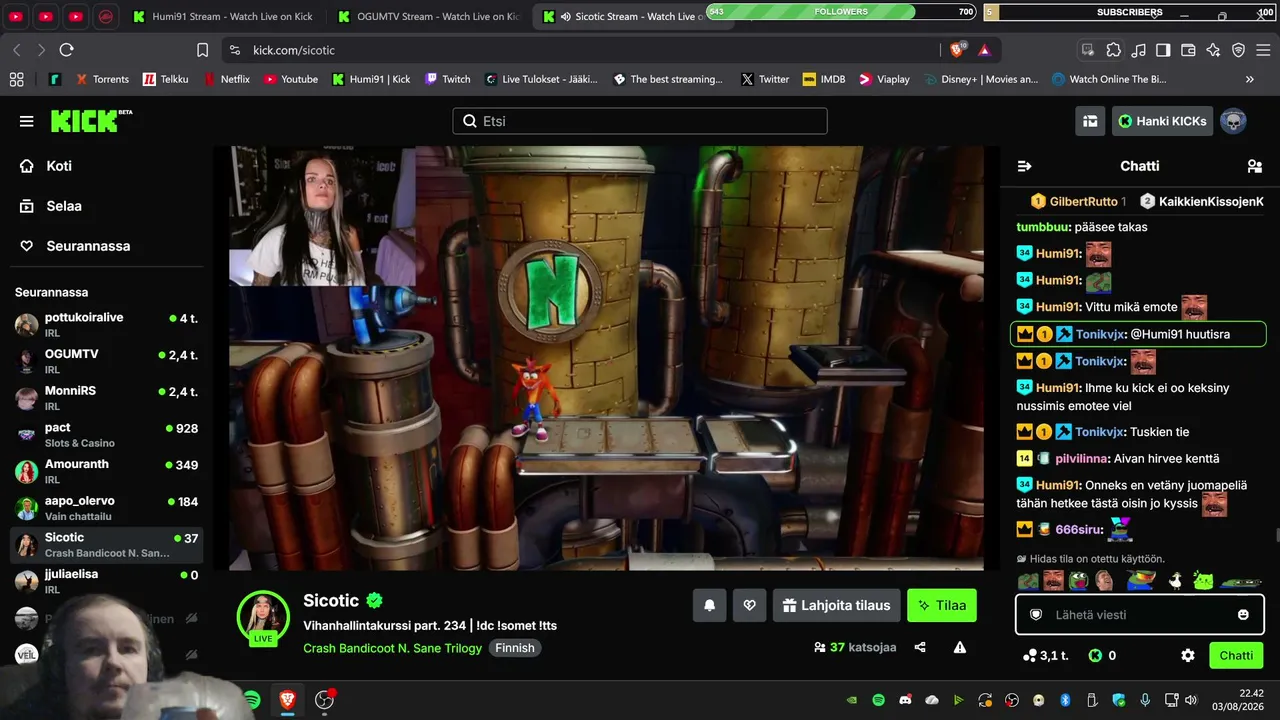Open the Brave browser taskbar icon
This screenshot has height=720, width=1280.
[x=287, y=700]
